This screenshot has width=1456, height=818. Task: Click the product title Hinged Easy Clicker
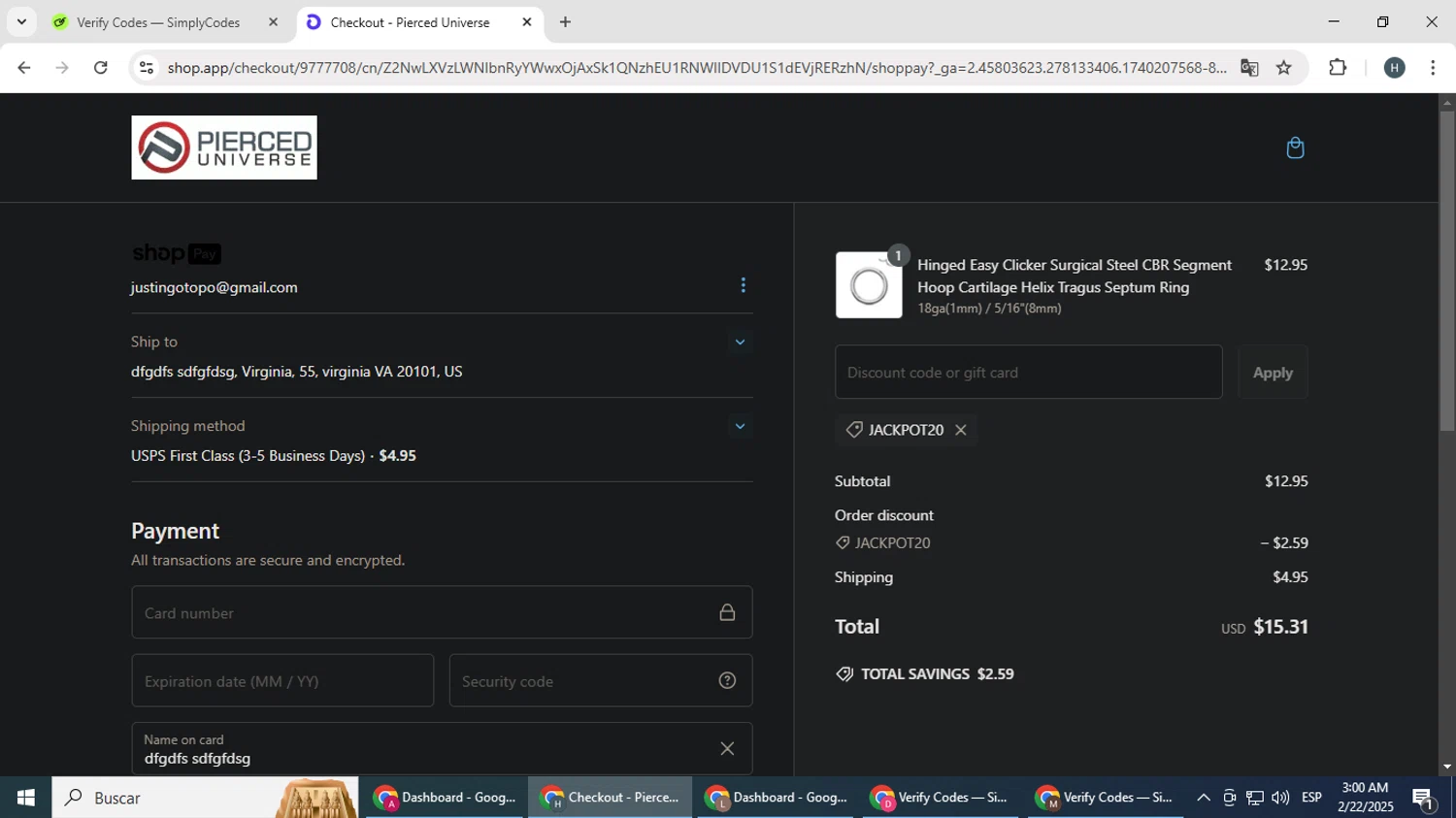coord(1075,276)
